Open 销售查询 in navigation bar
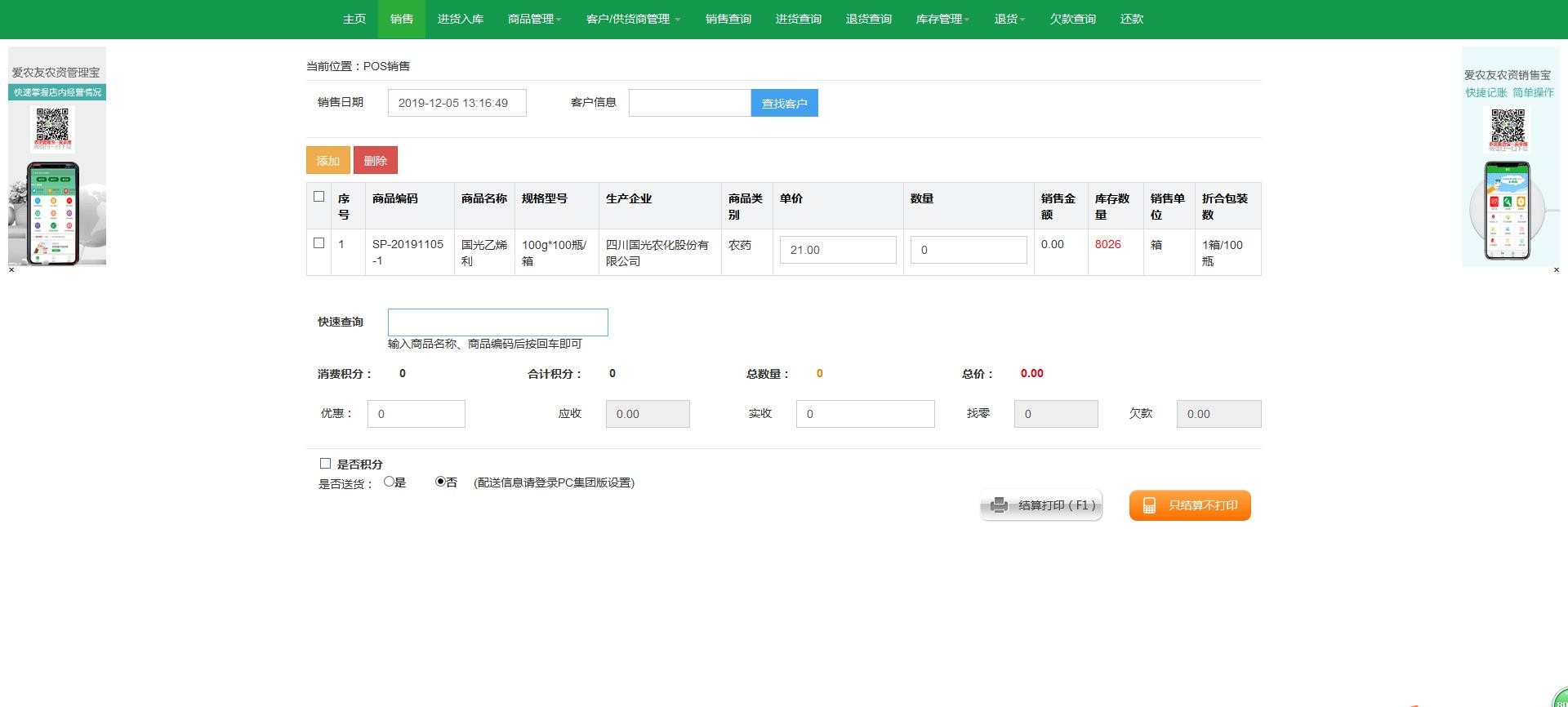 coord(728,19)
